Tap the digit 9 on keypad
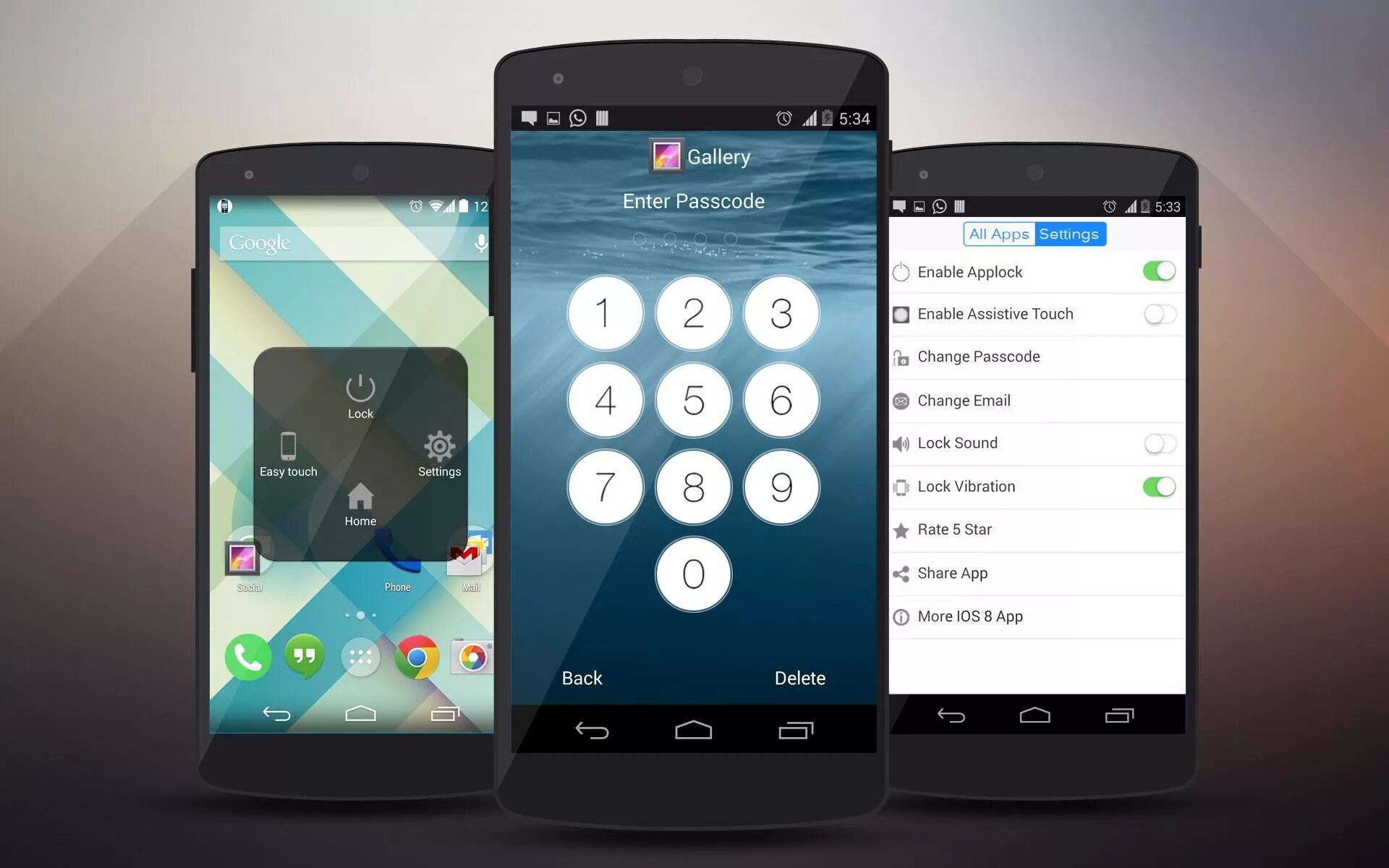 tap(781, 488)
